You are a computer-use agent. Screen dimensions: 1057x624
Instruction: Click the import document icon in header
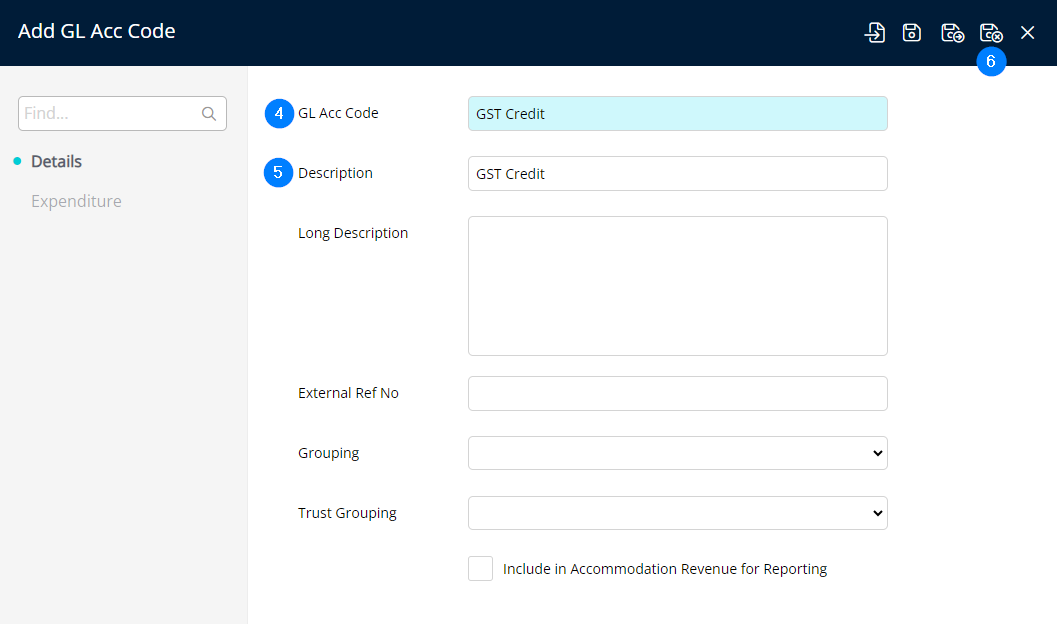(875, 33)
